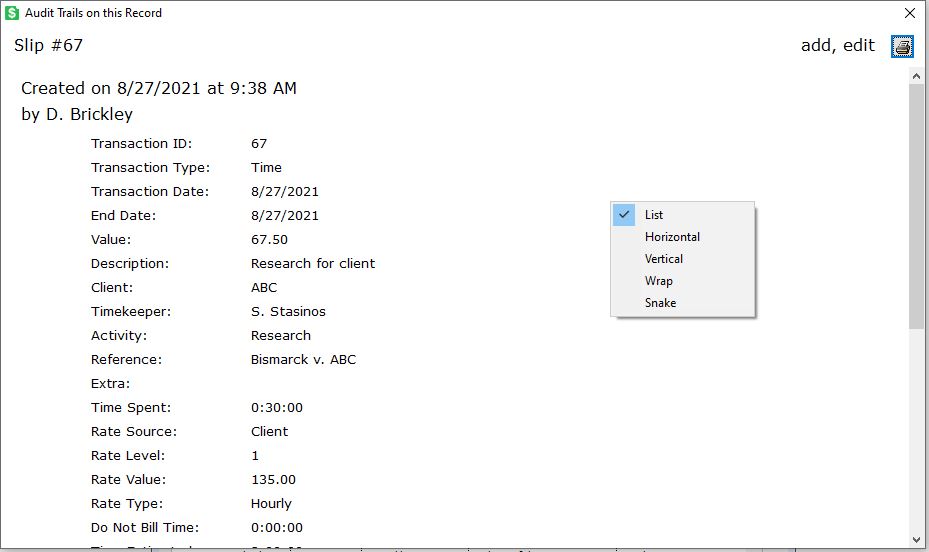Screen dimensions: 929x552
Task: Click the 'add, edit' text at top right
Action: click(838, 46)
